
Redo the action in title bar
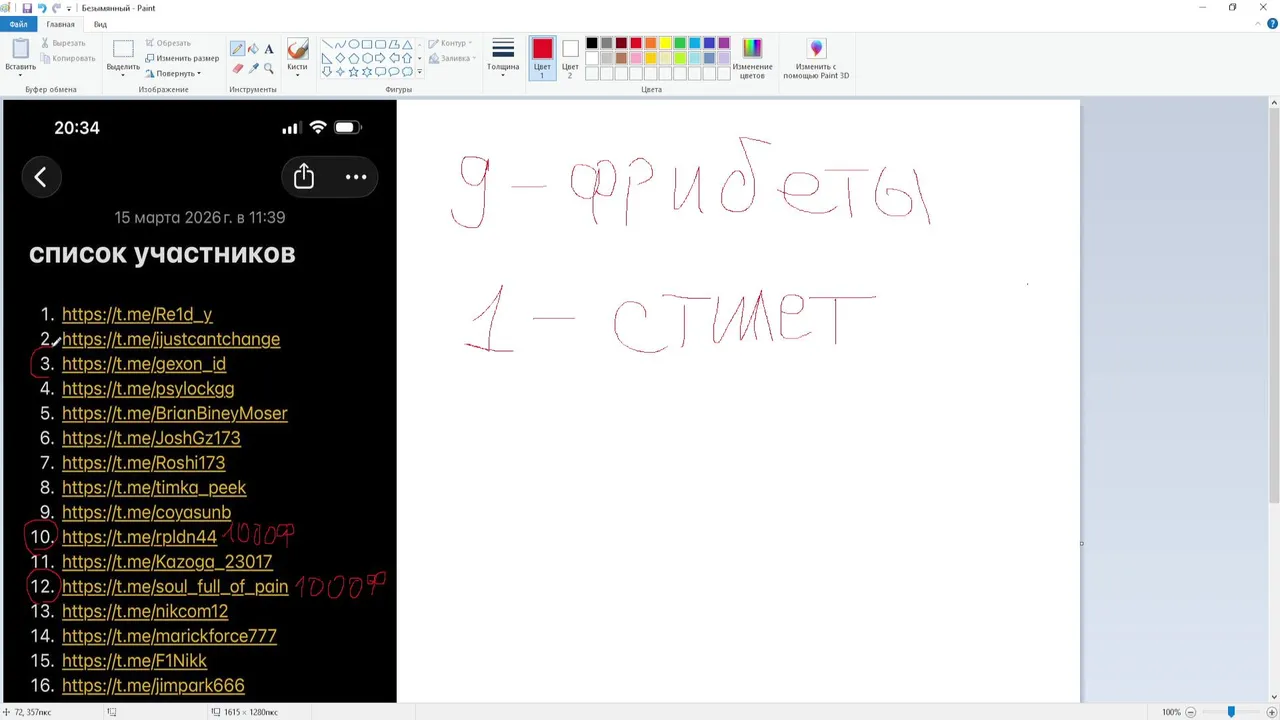point(57,8)
